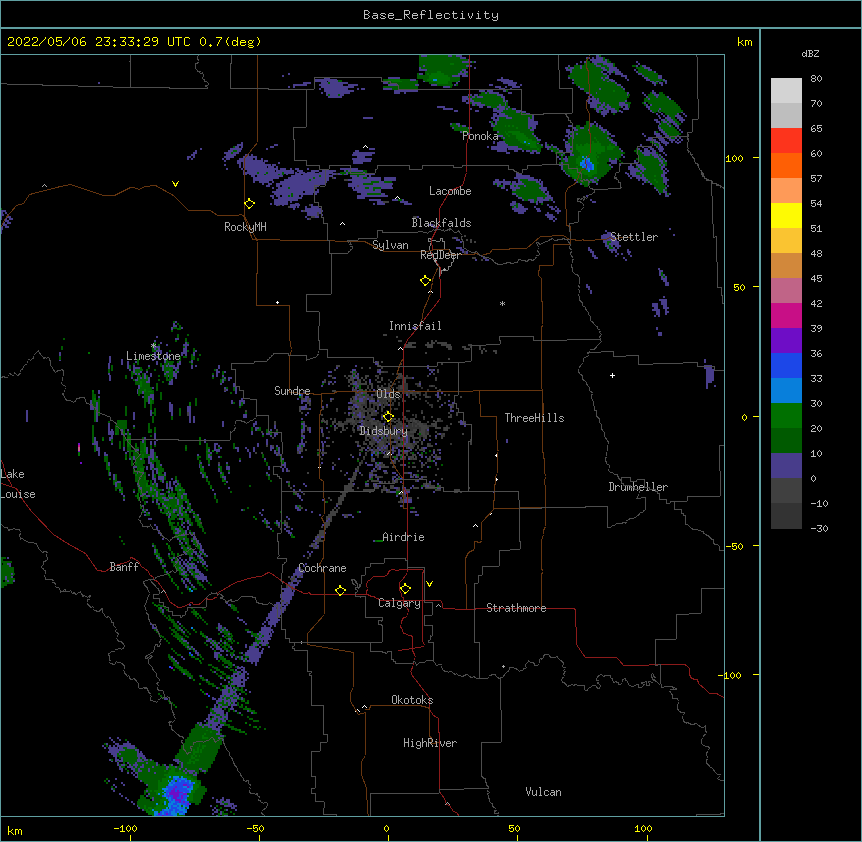862x842 pixels.
Task: Click the yellow diamond marker between Olds and Didsbury
Action: (388, 416)
